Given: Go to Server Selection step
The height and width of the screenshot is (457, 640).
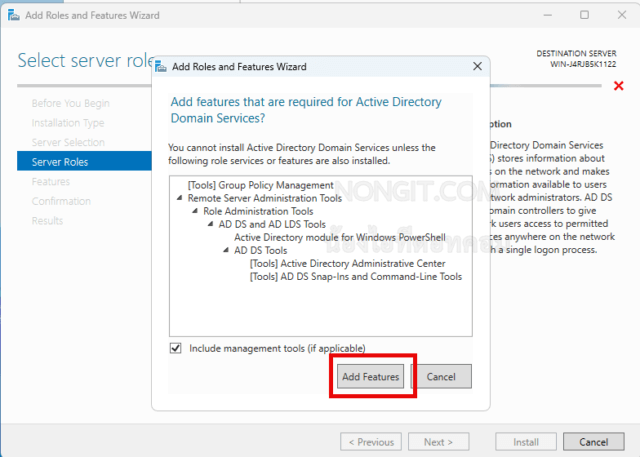Looking at the screenshot, I should [68, 142].
